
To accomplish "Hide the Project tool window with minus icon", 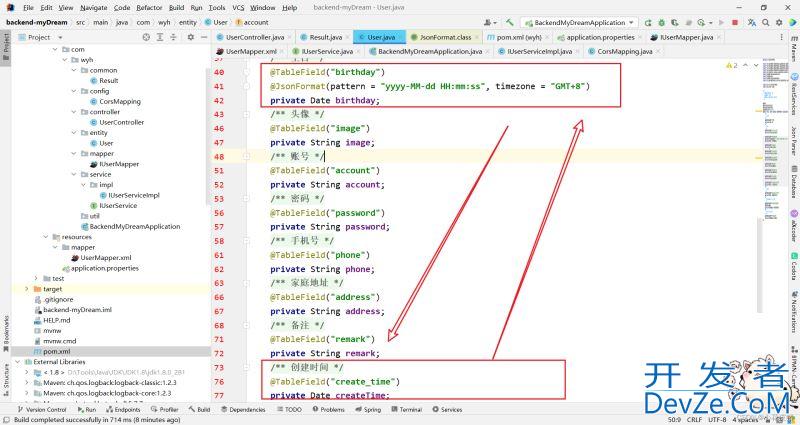I will [204, 37].
